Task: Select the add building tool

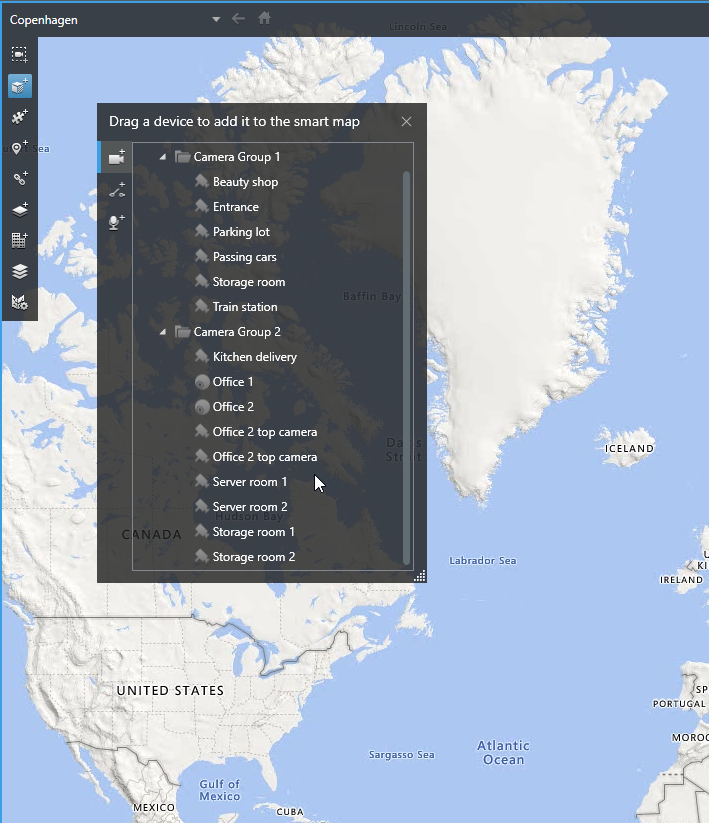Action: 19,240
